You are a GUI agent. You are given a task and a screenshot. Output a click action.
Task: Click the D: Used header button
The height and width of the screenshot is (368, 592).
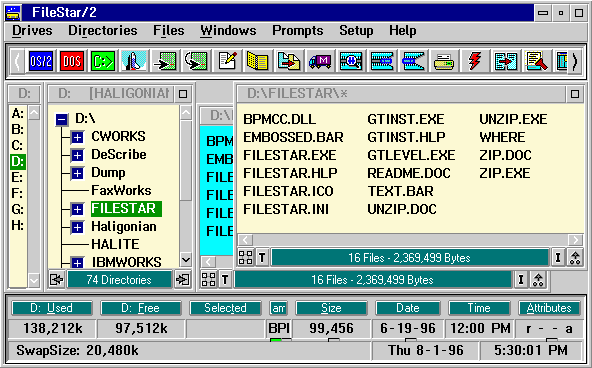(52, 308)
